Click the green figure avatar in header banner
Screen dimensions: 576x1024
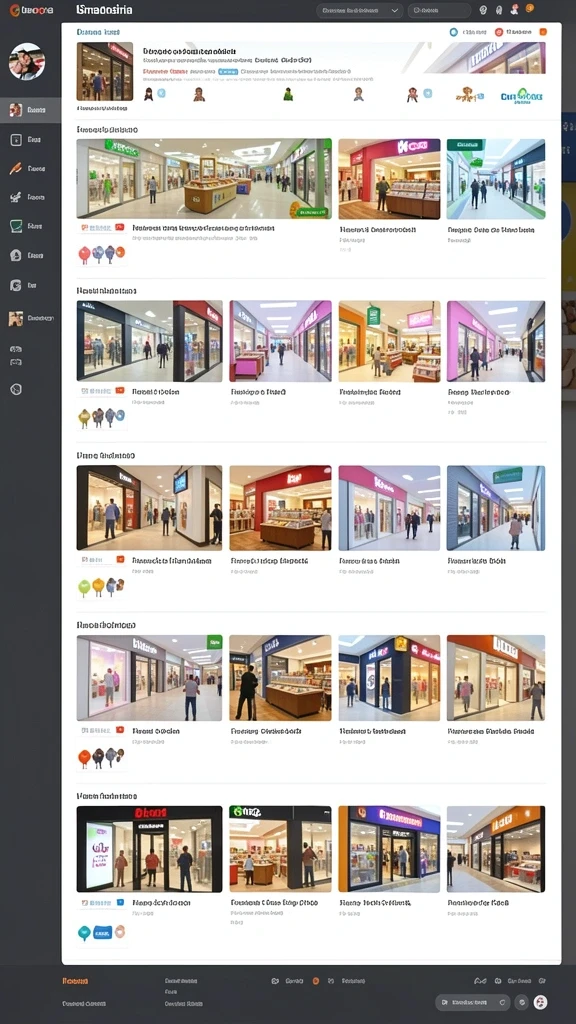(288, 94)
